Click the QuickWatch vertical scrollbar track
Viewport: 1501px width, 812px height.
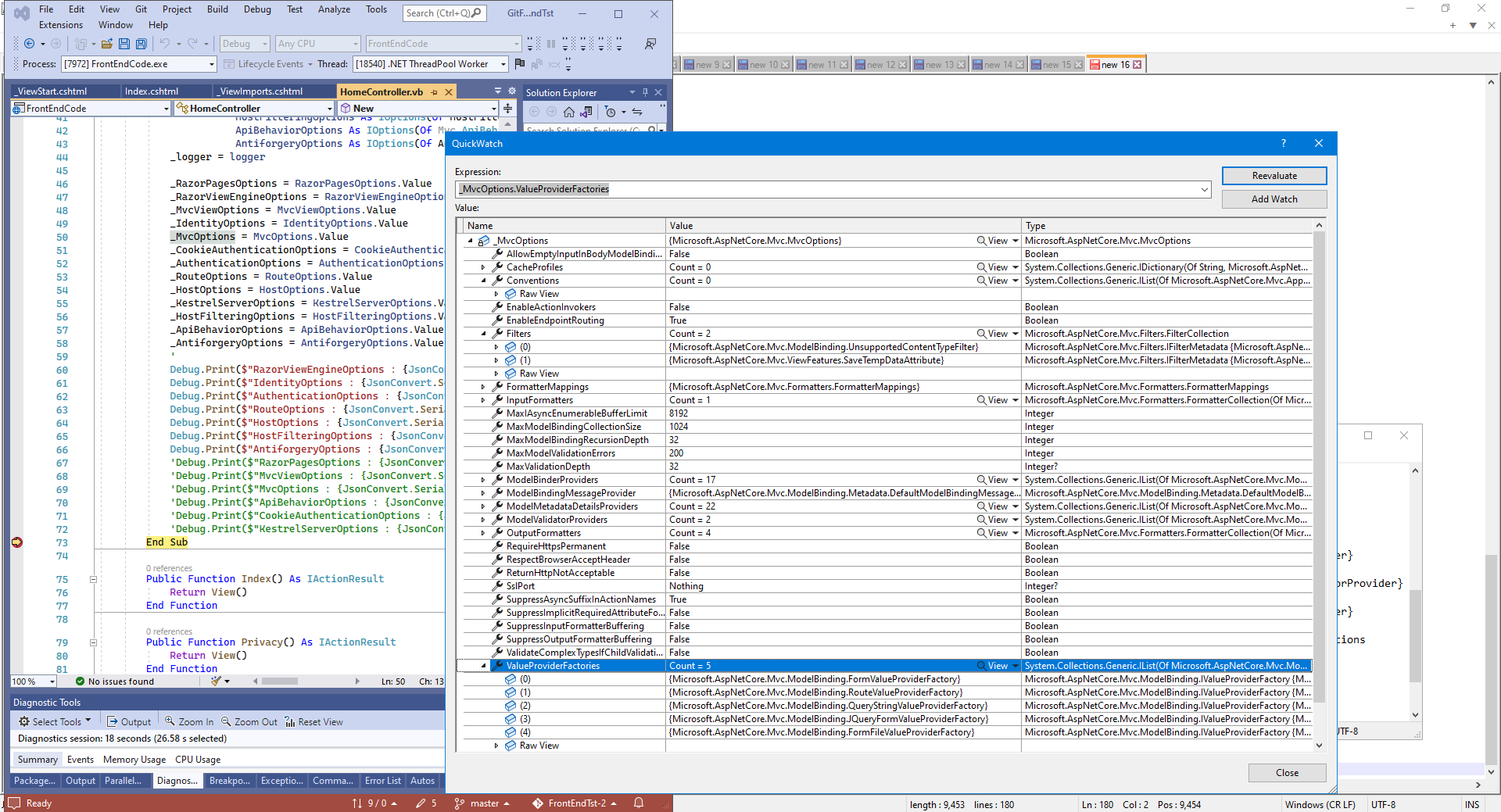(x=1319, y=485)
